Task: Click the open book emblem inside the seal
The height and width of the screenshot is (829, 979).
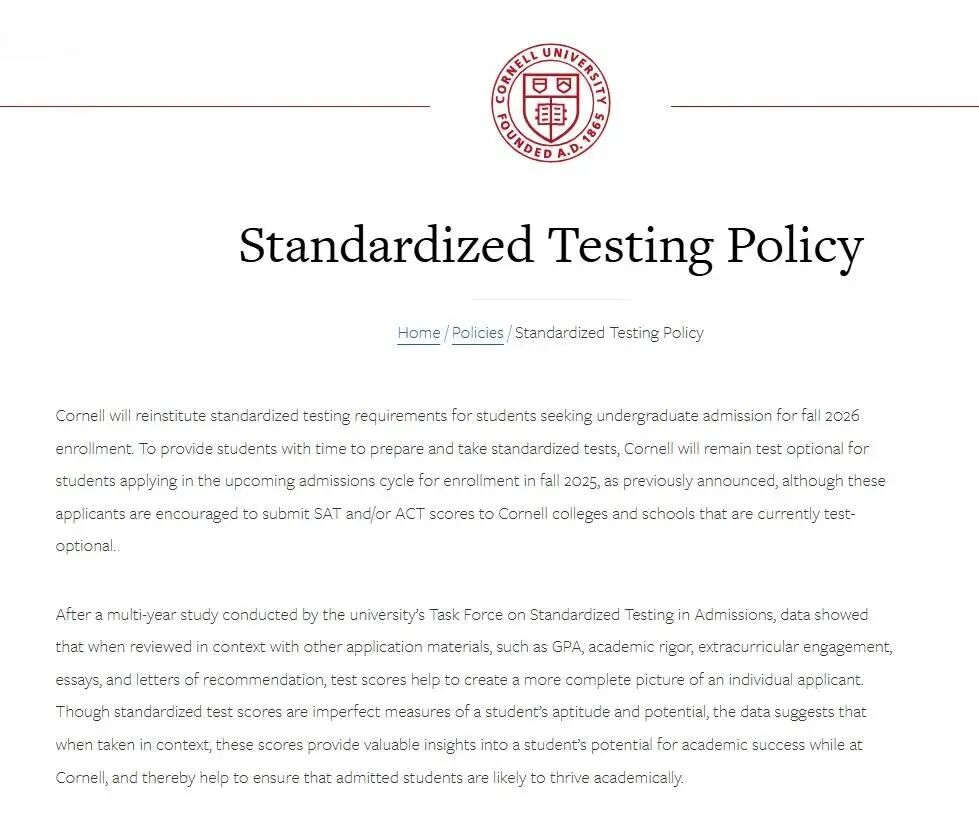Action: pos(551,112)
